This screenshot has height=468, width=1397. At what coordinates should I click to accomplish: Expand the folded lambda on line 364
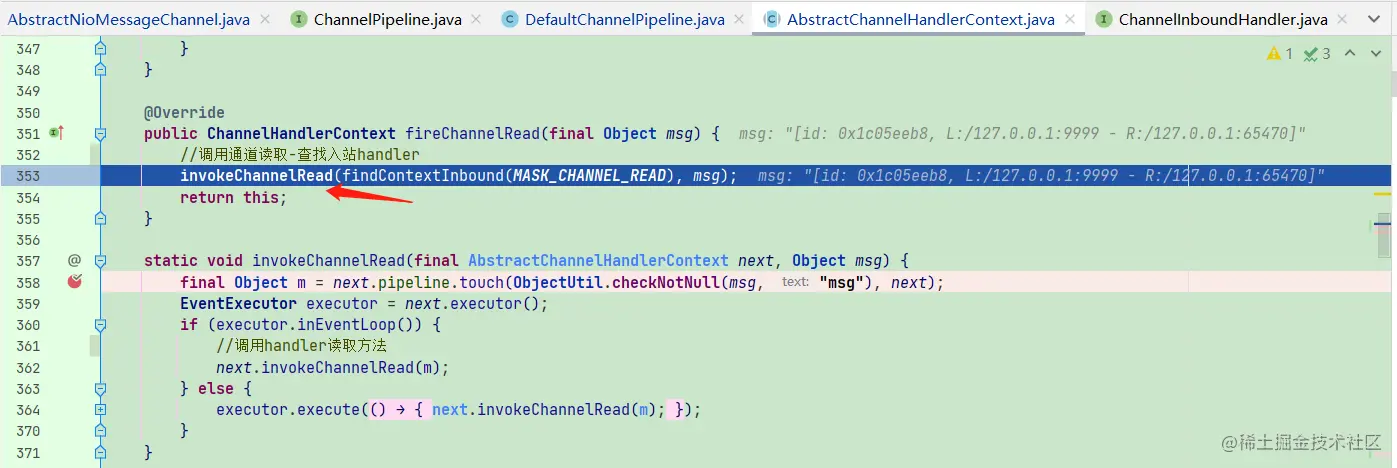click(x=100, y=409)
